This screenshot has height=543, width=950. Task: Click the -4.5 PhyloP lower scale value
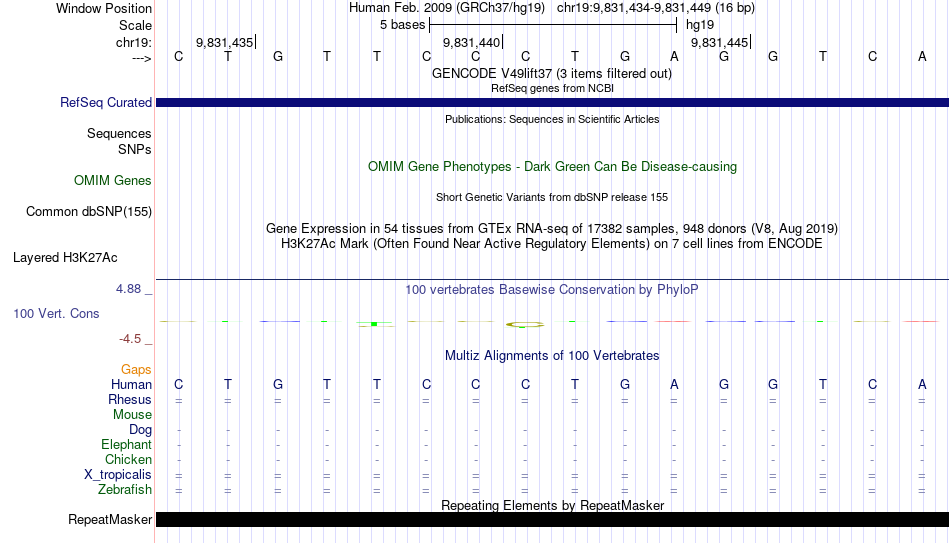[130, 339]
